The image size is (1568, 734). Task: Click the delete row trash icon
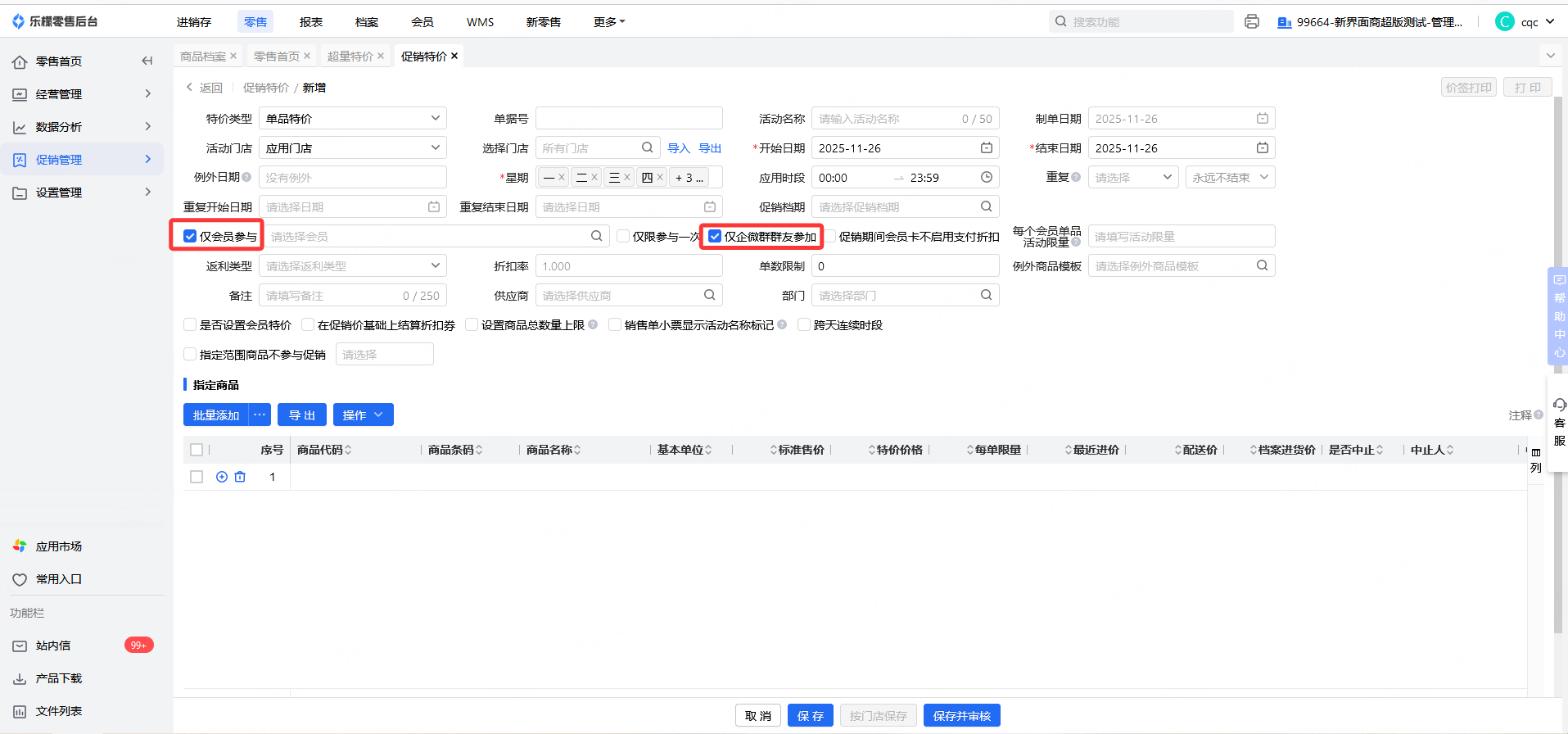[240, 477]
